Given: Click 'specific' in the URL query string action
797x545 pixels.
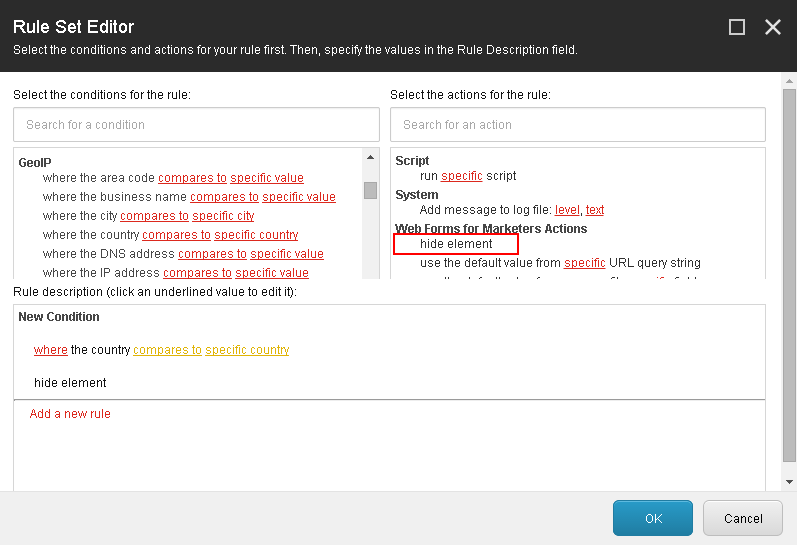Looking at the screenshot, I should pos(584,263).
